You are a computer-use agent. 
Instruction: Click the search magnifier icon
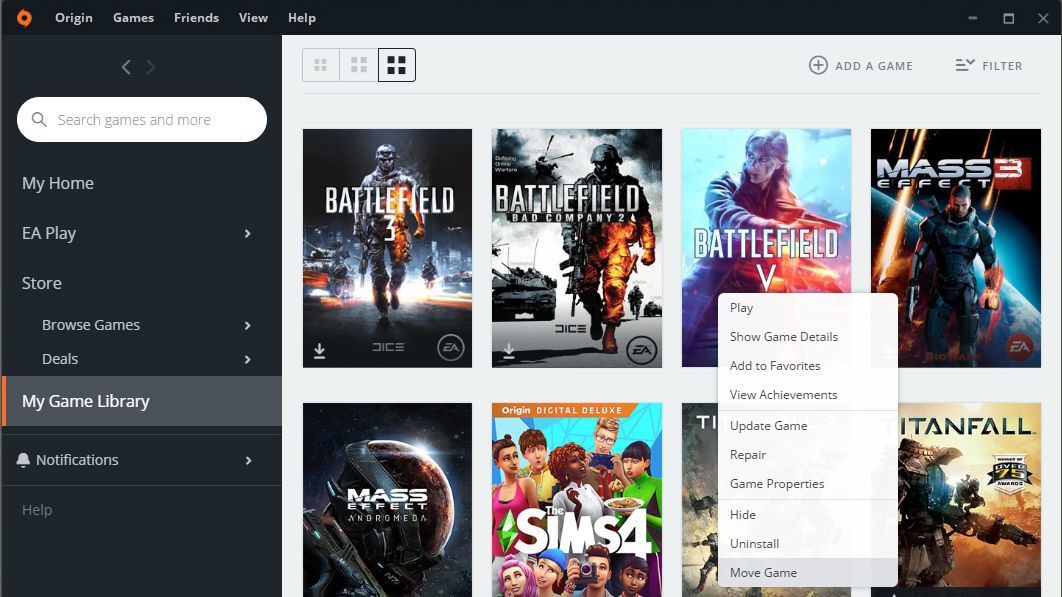pos(39,120)
